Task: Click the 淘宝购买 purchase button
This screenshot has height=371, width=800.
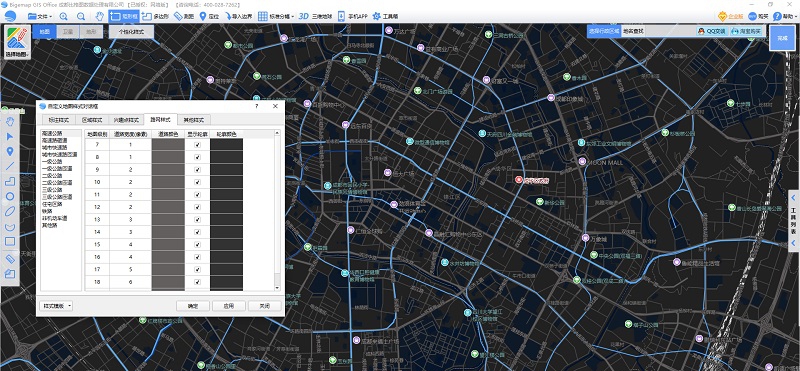Action: point(746,31)
